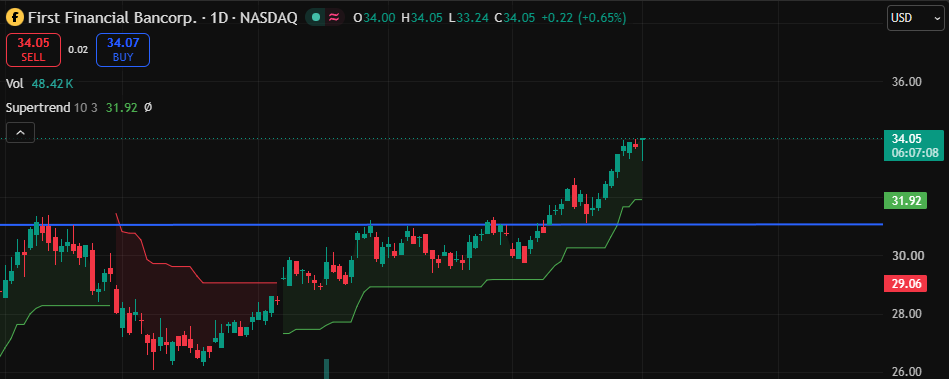Click the Supertrend ø symbol
The image size is (949, 379).
148,108
